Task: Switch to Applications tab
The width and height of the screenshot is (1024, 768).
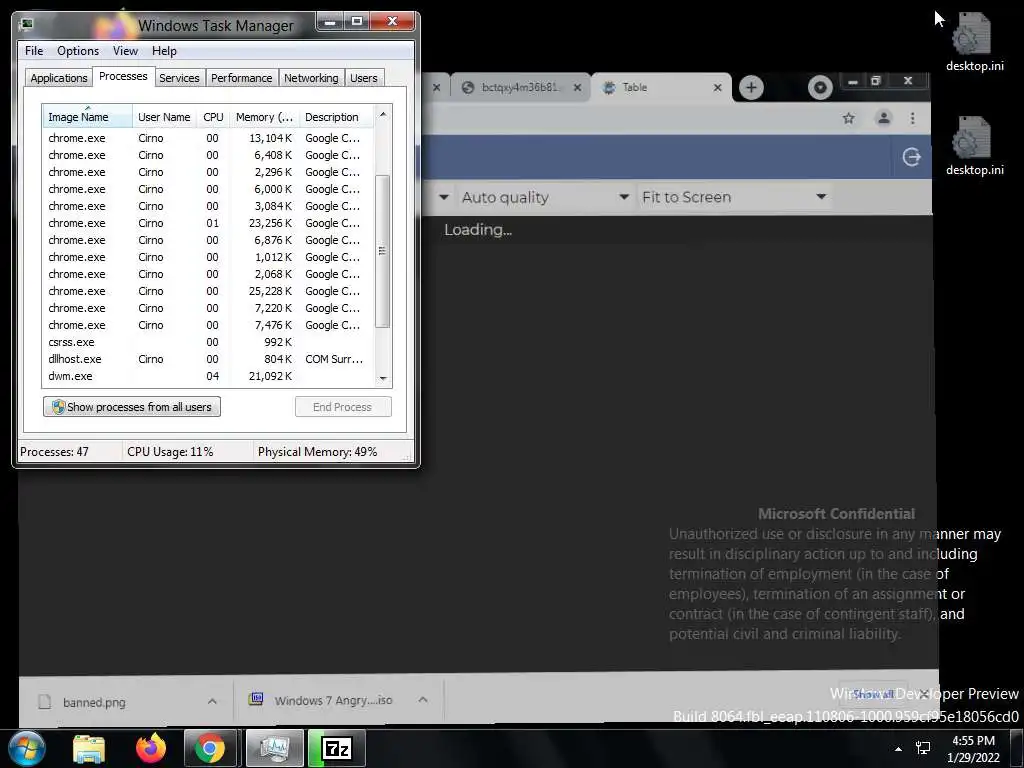Action: click(x=59, y=78)
